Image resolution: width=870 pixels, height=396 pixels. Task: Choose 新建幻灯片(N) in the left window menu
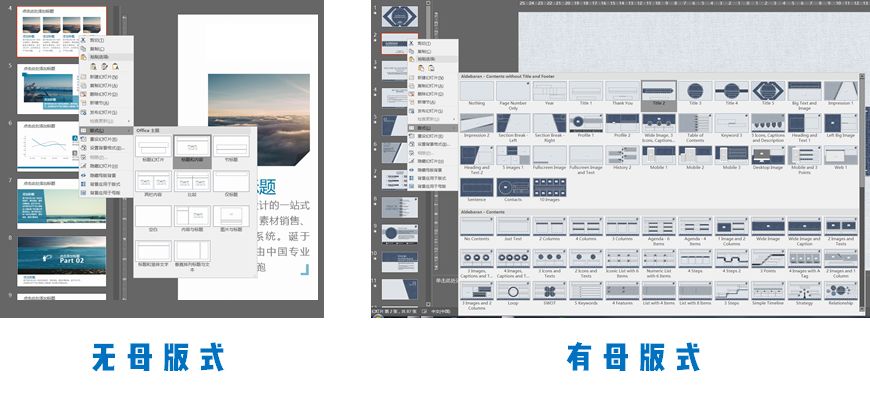pos(107,77)
